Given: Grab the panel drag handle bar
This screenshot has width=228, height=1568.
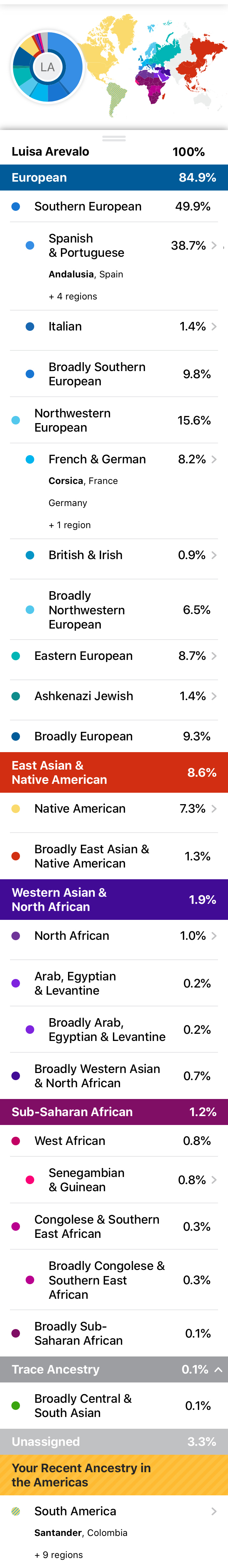Looking at the screenshot, I should [x=114, y=139].
